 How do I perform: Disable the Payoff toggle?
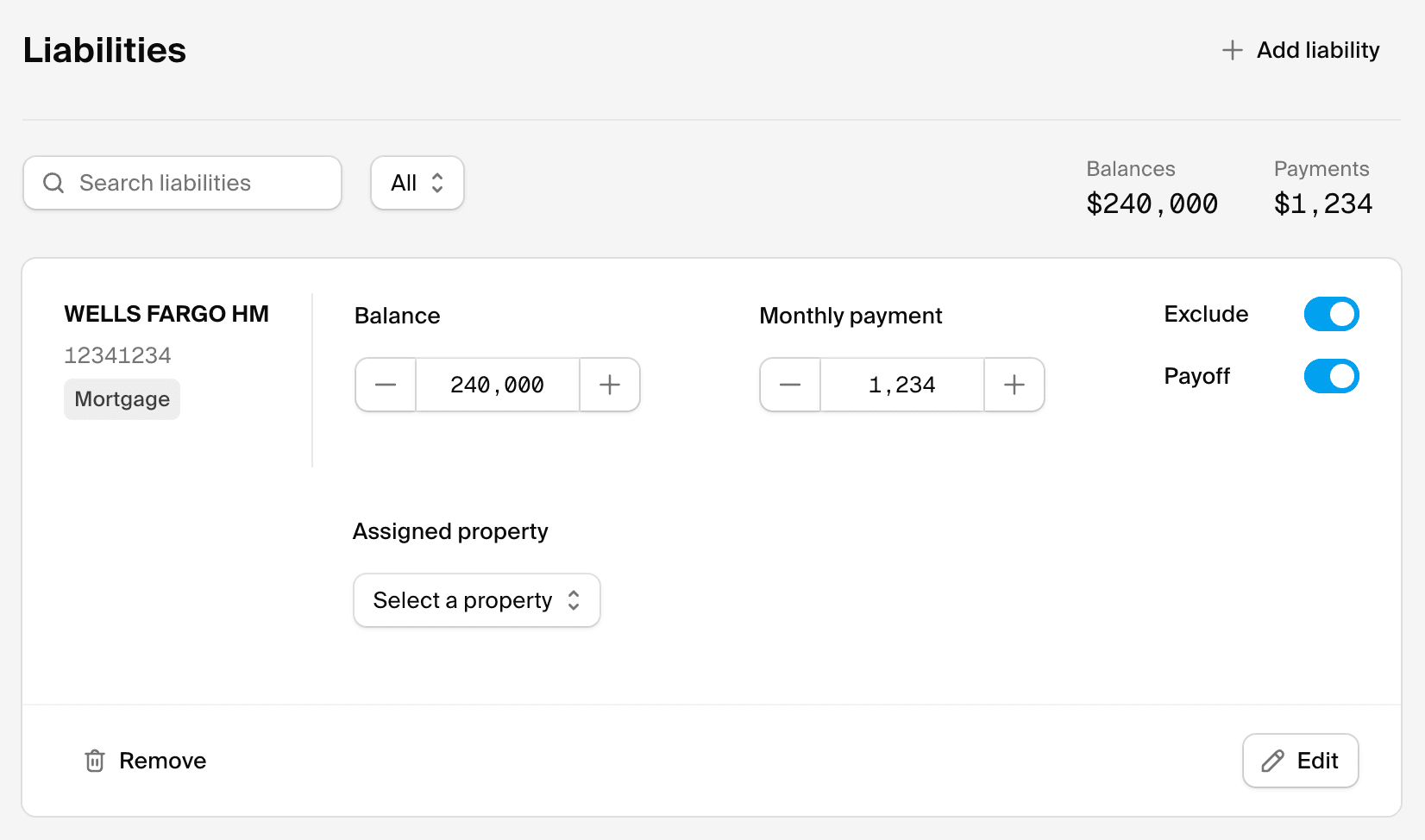point(1331,376)
